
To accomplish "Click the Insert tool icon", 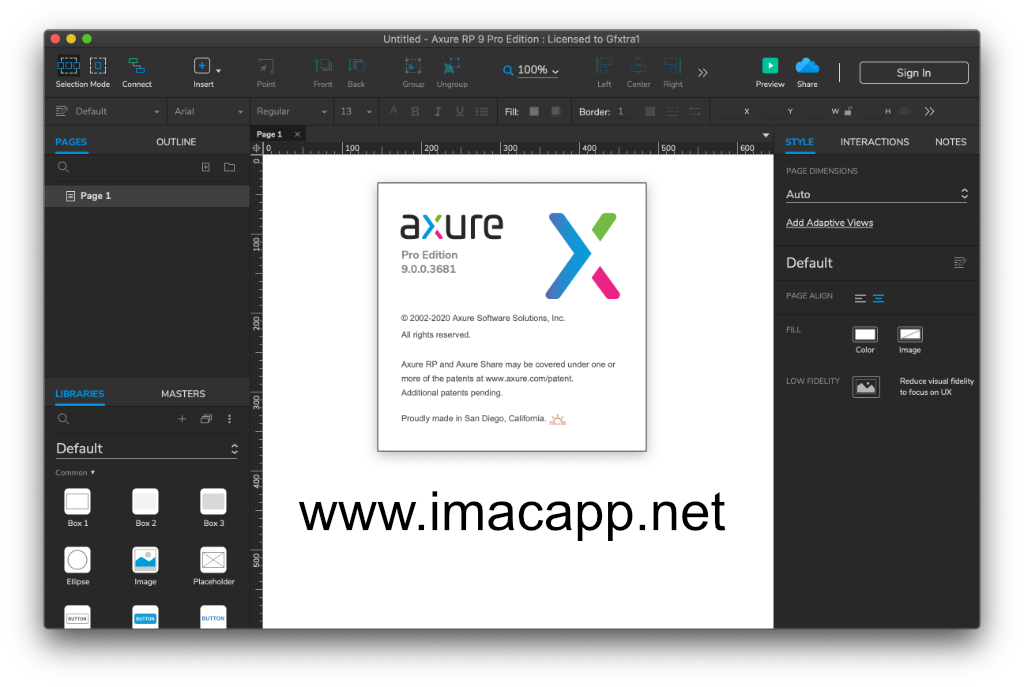I will [x=202, y=65].
